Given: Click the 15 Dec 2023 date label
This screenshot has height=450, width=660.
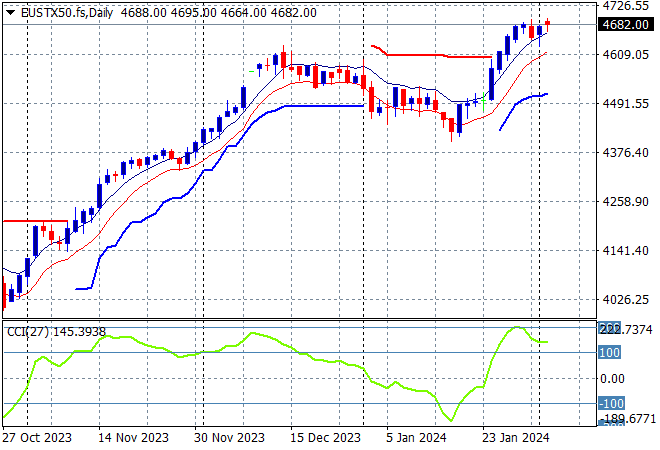Looking at the screenshot, I should [327, 438].
